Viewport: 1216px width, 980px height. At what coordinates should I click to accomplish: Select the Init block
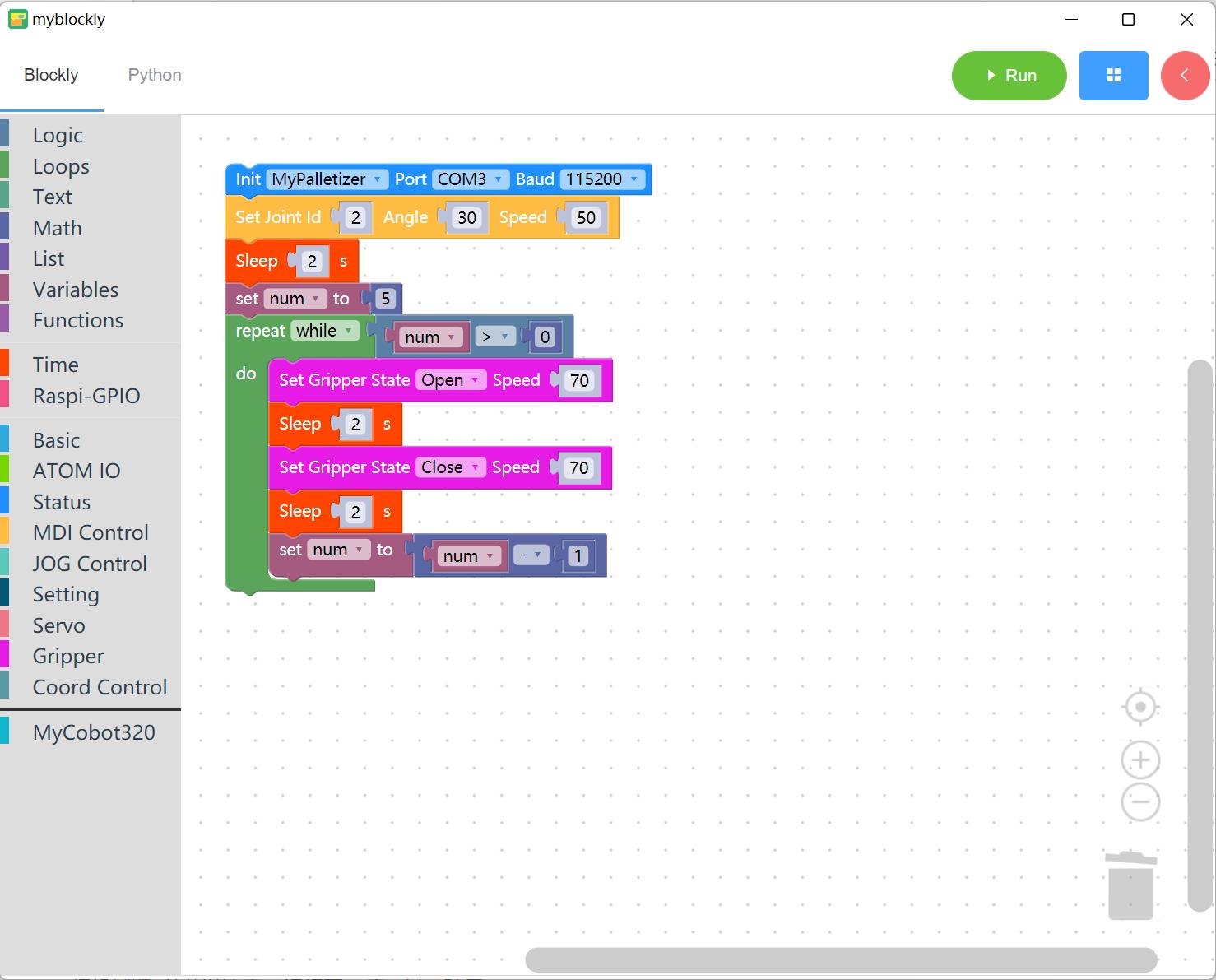click(x=248, y=179)
